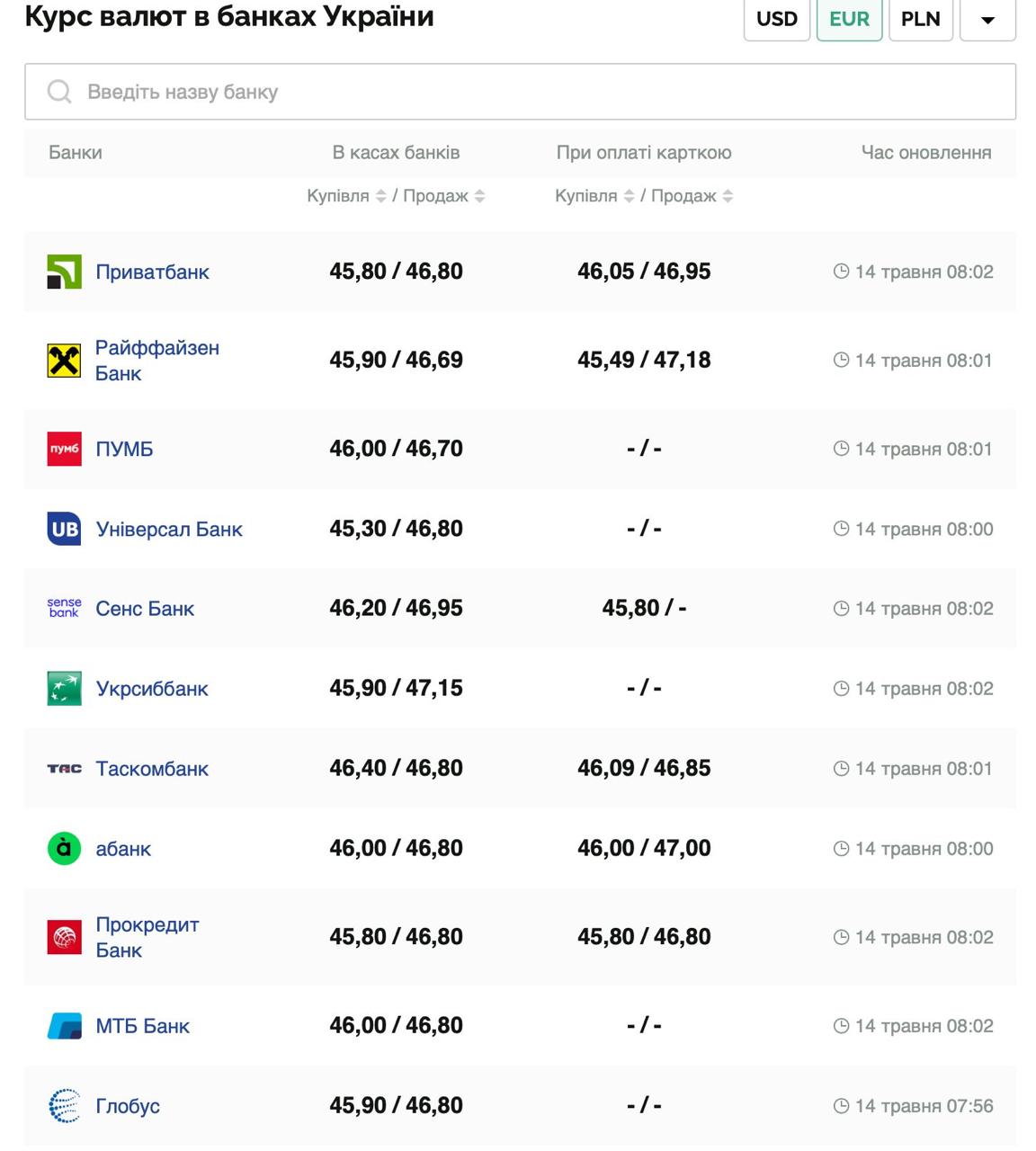Click the Raiffeisen Bank yellow logo
The height and width of the screenshot is (1151, 1036).
pyautogui.click(x=64, y=361)
